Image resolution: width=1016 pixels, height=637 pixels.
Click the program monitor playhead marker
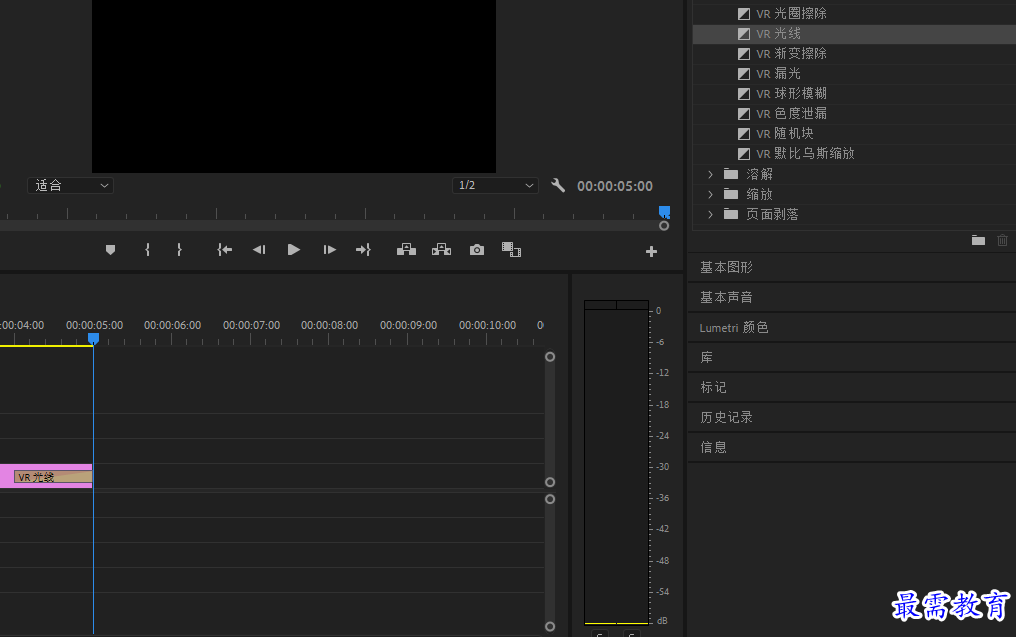[x=664, y=211]
